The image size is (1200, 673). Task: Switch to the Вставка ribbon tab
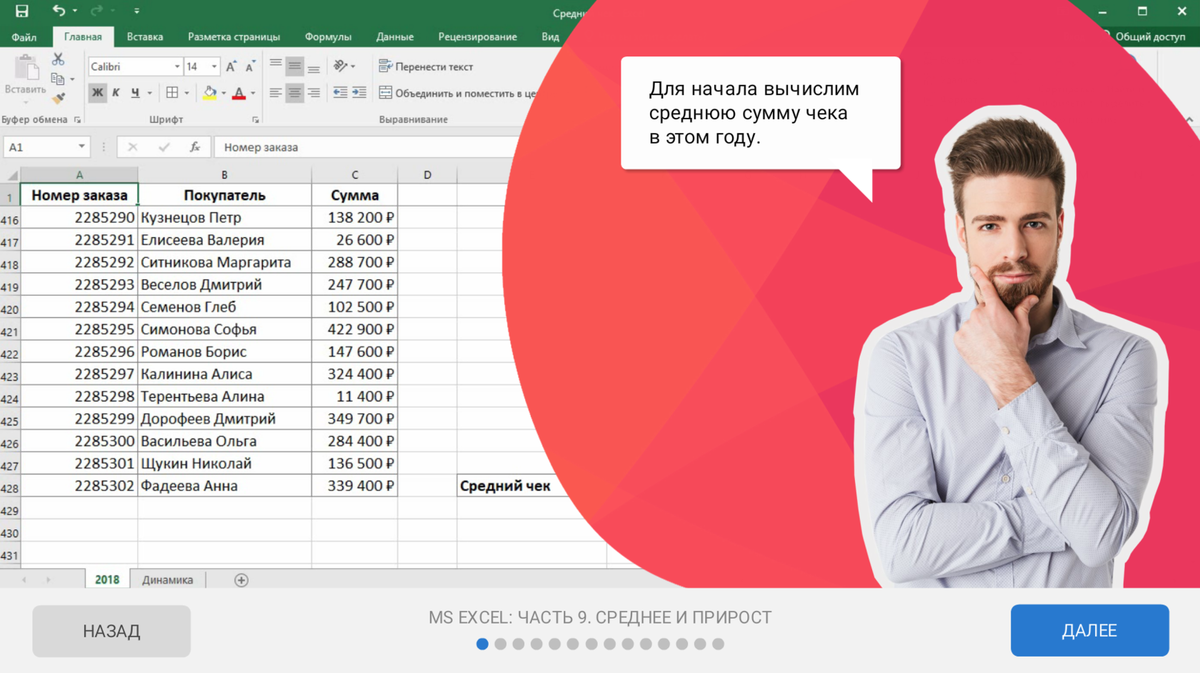pos(145,37)
